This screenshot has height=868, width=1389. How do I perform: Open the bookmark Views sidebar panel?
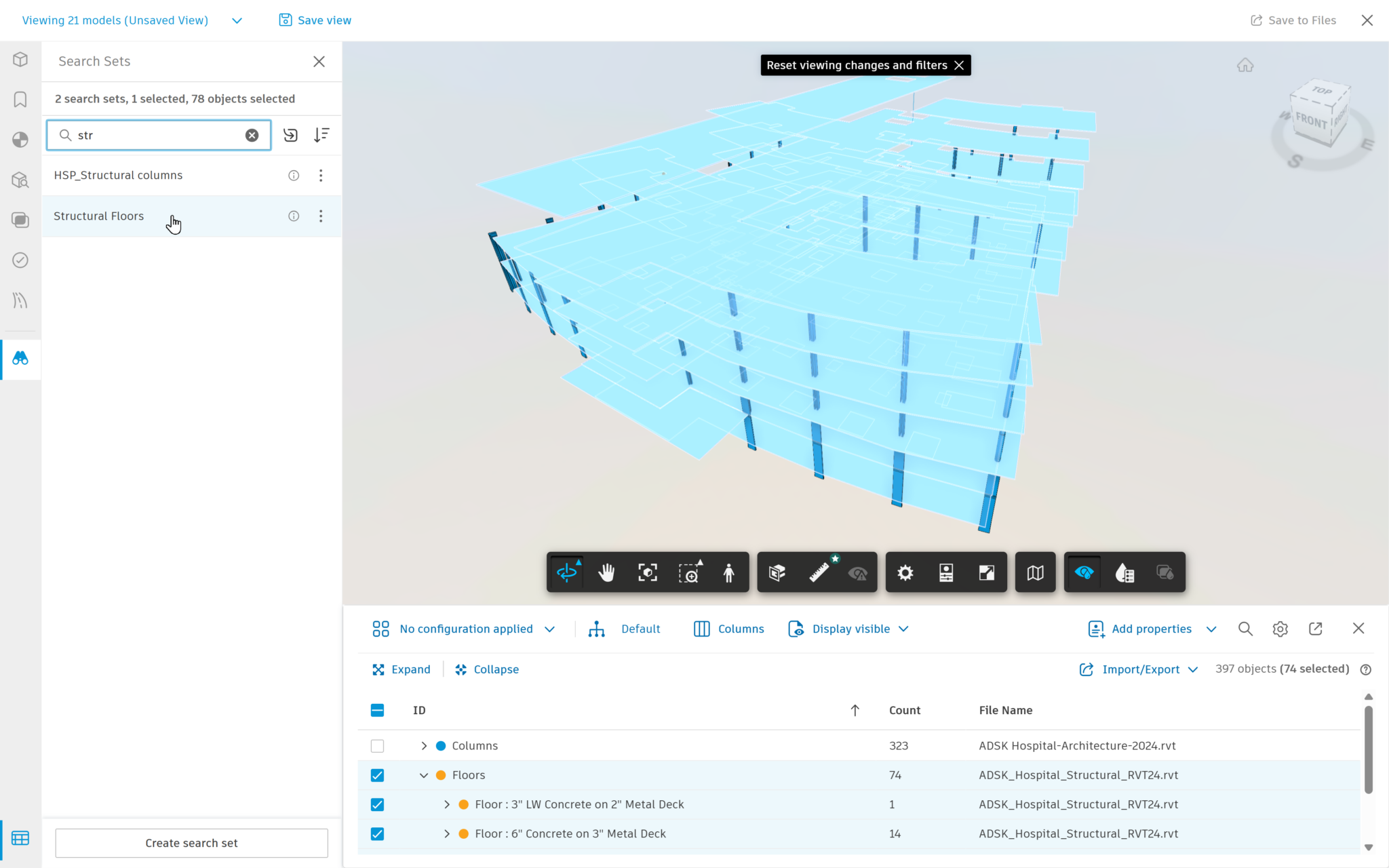click(x=20, y=100)
